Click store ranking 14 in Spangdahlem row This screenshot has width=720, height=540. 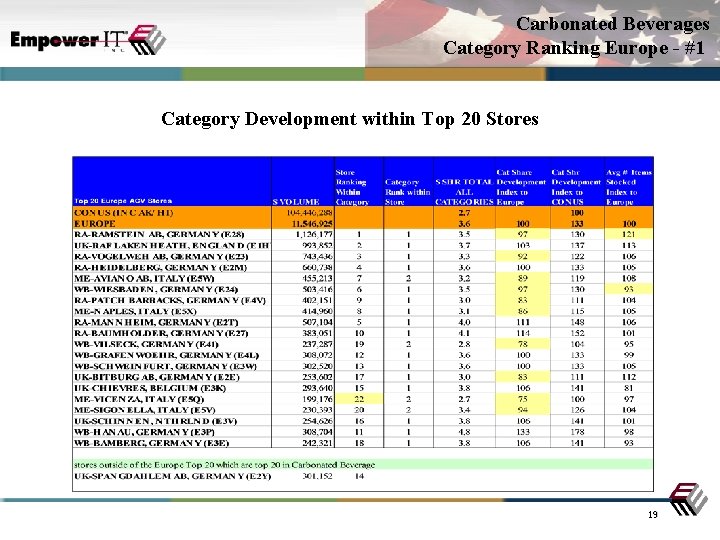coord(360,476)
